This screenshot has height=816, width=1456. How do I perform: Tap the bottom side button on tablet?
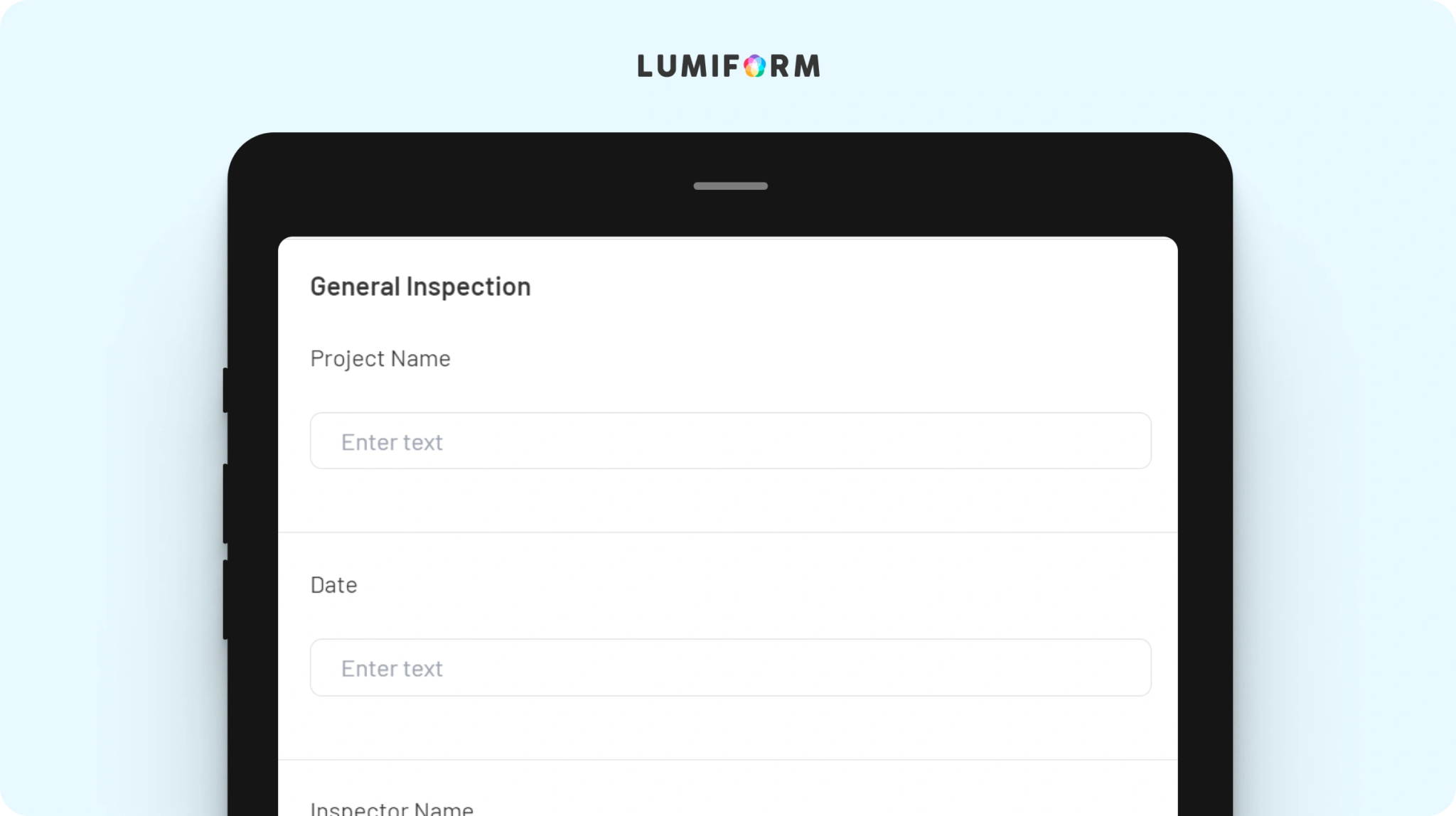pyautogui.click(x=225, y=600)
